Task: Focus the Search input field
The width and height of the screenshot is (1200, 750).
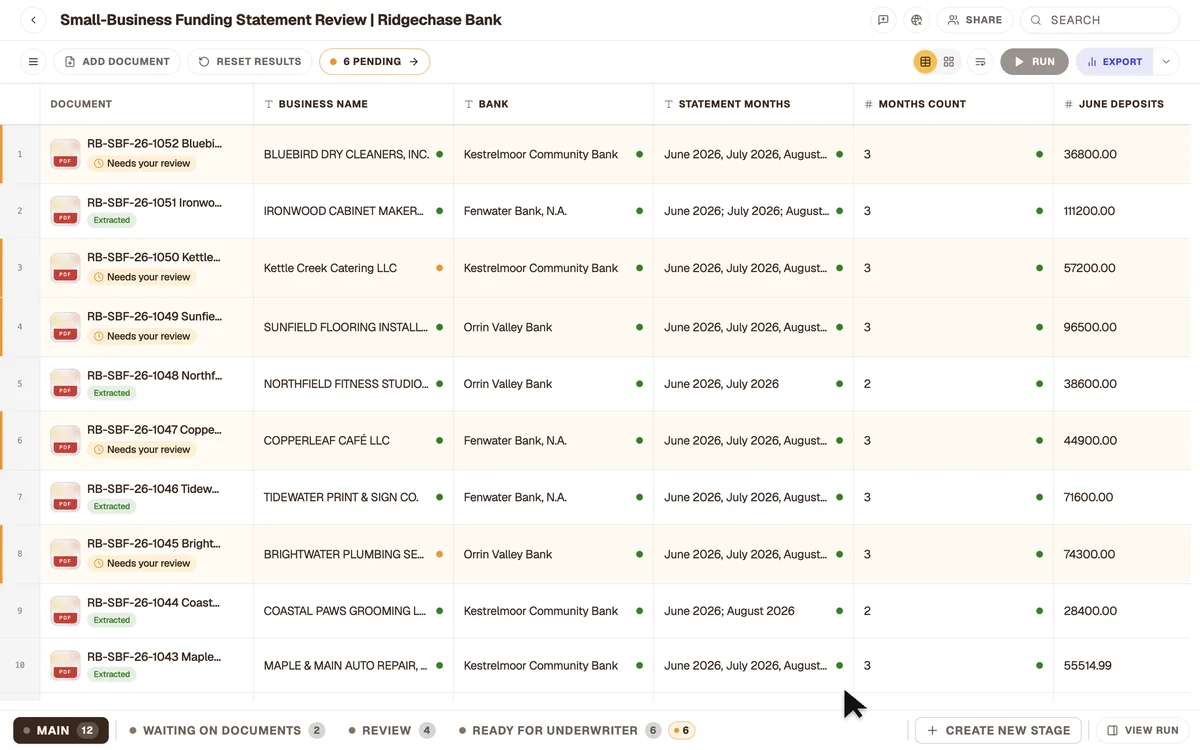Action: [1100, 20]
